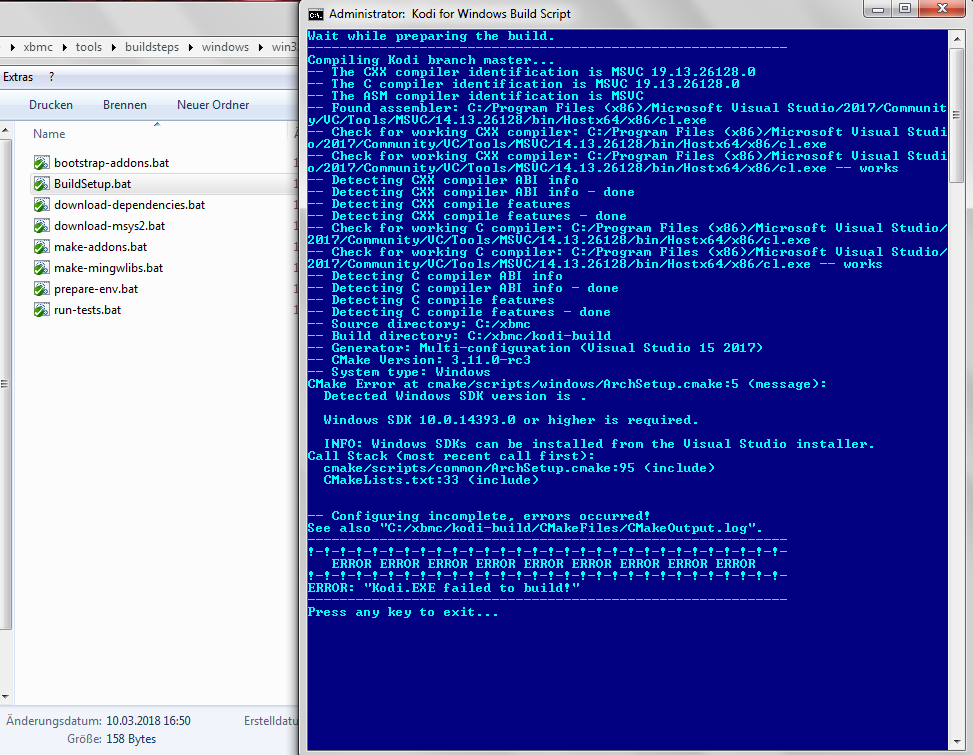This screenshot has width=973, height=755.
Task: Select the make-addons.bat file icon
Action: [42, 247]
